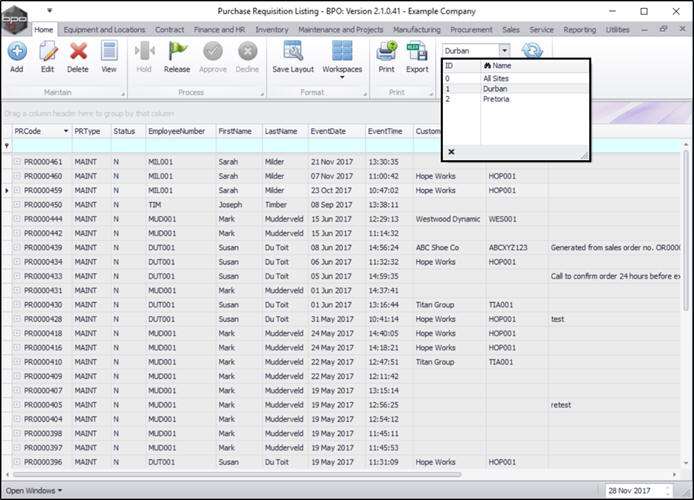This screenshot has width=694, height=500.
Task: Open the Service tab
Action: coord(542,30)
